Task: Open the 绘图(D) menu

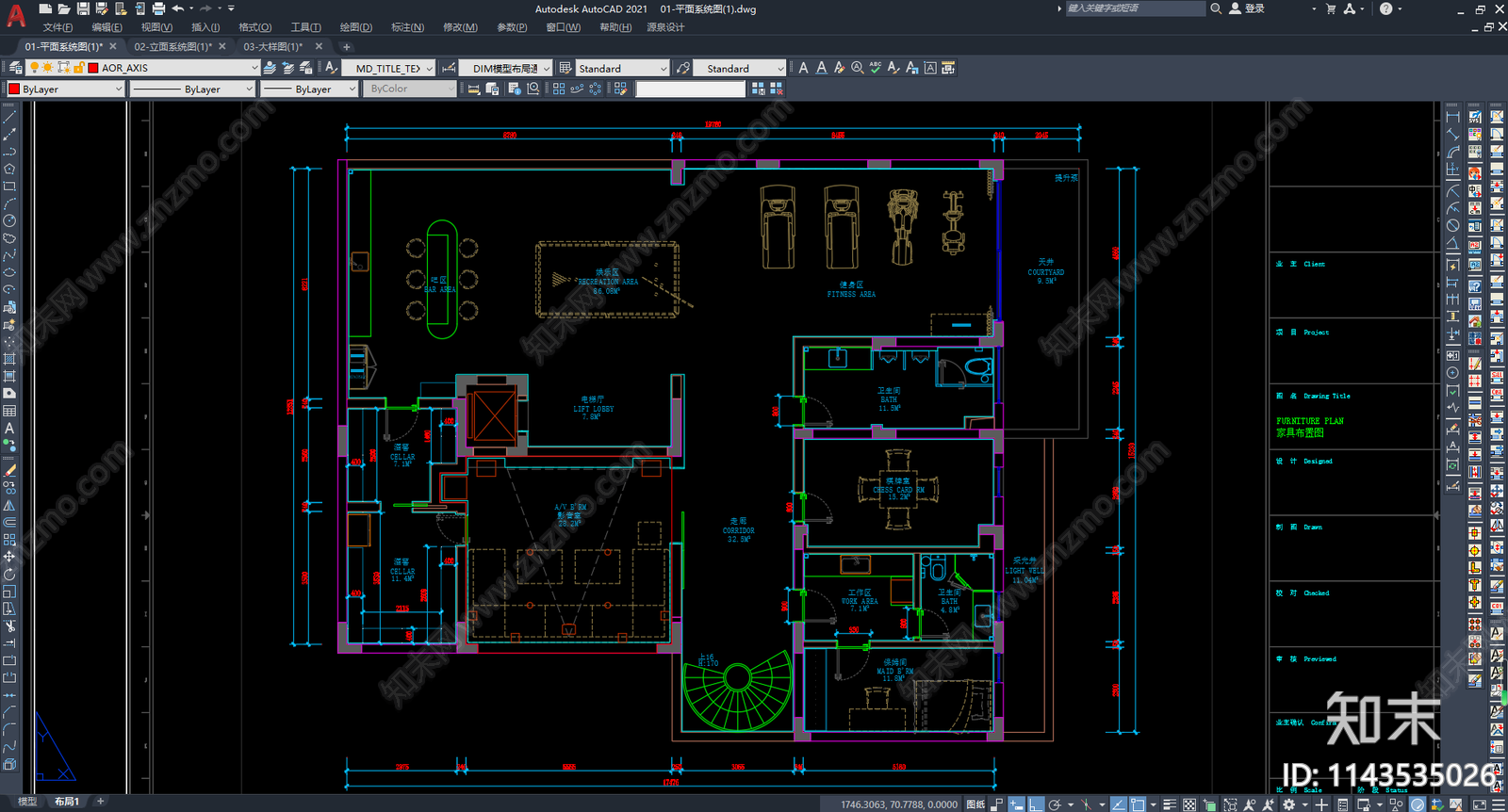Action: pos(355,27)
